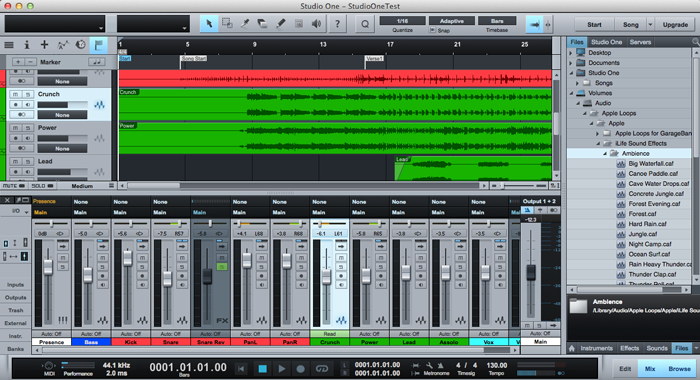Click the Bass channel volume fader
This screenshot has height=380, width=700.
click(x=88, y=275)
